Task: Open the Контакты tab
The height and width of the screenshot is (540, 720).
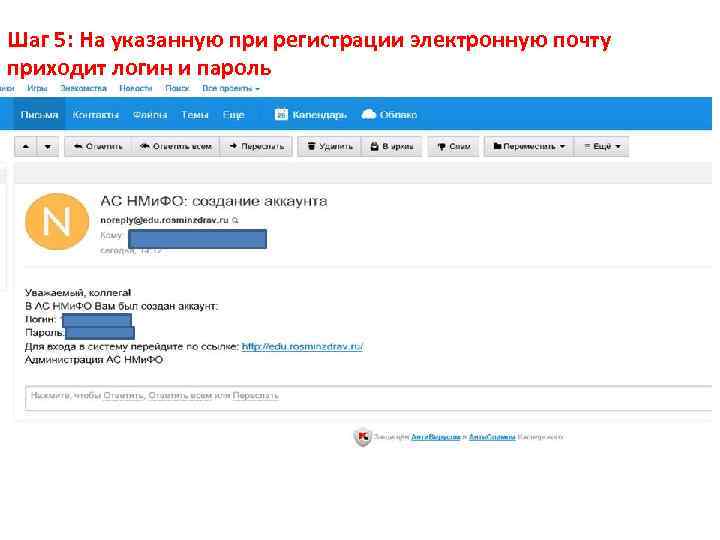Action: 96,115
